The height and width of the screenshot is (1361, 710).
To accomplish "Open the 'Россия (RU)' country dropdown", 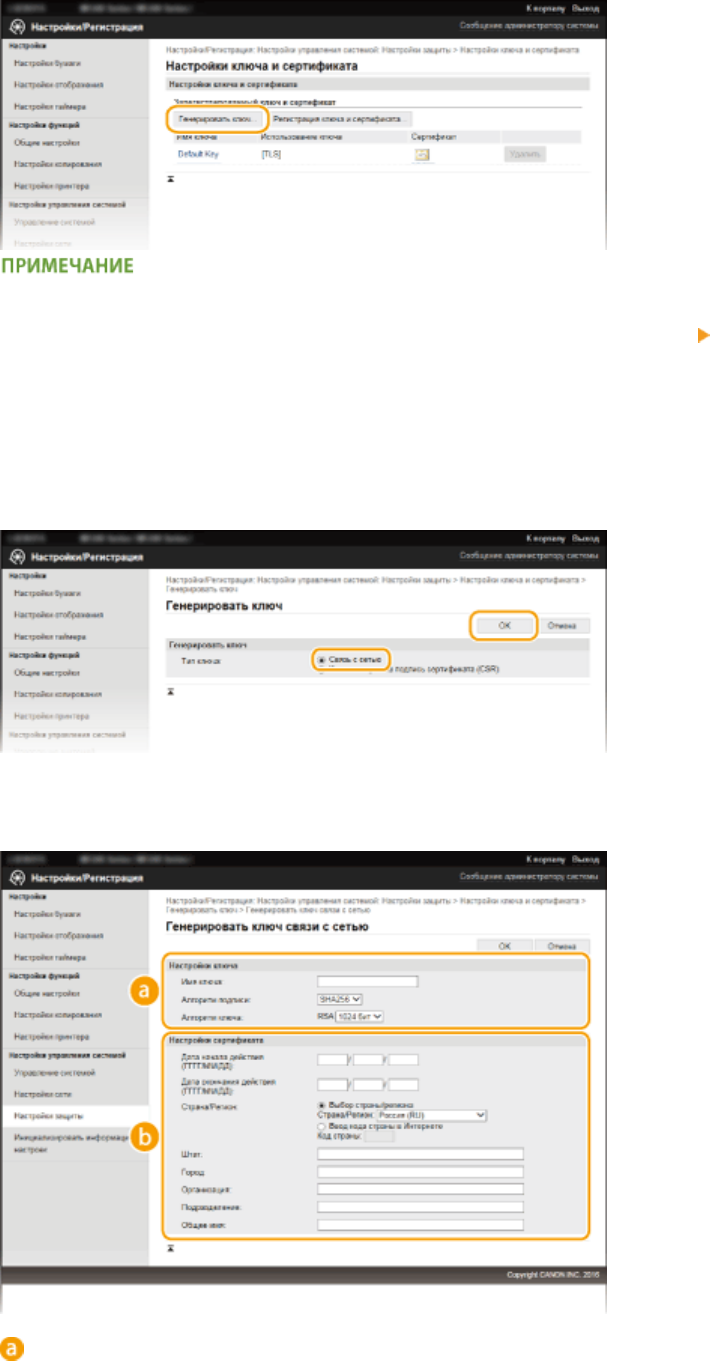I will 431,1113.
